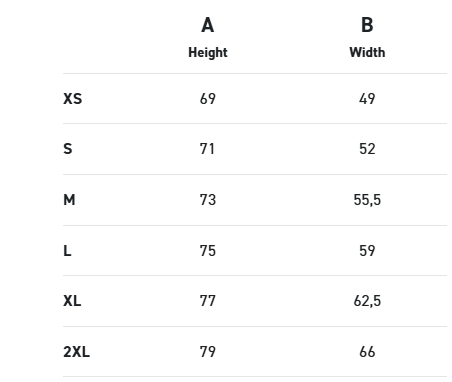Viewport: 452px width, 382px height.
Task: Select the Height column label
Action: [x=208, y=53]
